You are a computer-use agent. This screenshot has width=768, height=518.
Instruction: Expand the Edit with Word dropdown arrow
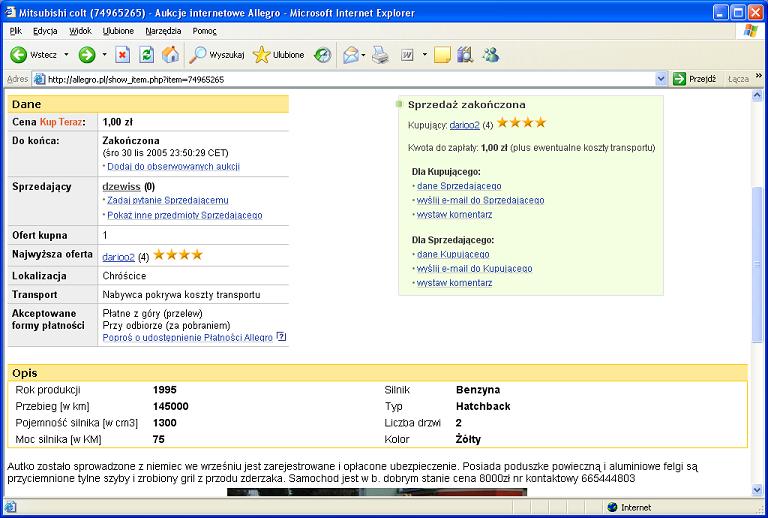pos(424,55)
